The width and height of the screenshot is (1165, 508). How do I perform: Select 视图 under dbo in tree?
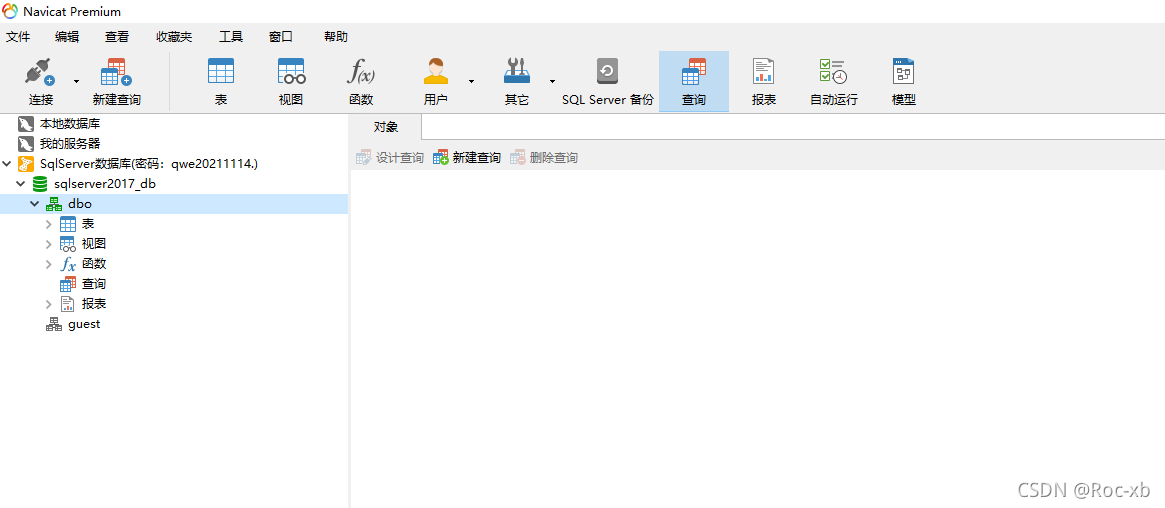pyautogui.click(x=94, y=244)
